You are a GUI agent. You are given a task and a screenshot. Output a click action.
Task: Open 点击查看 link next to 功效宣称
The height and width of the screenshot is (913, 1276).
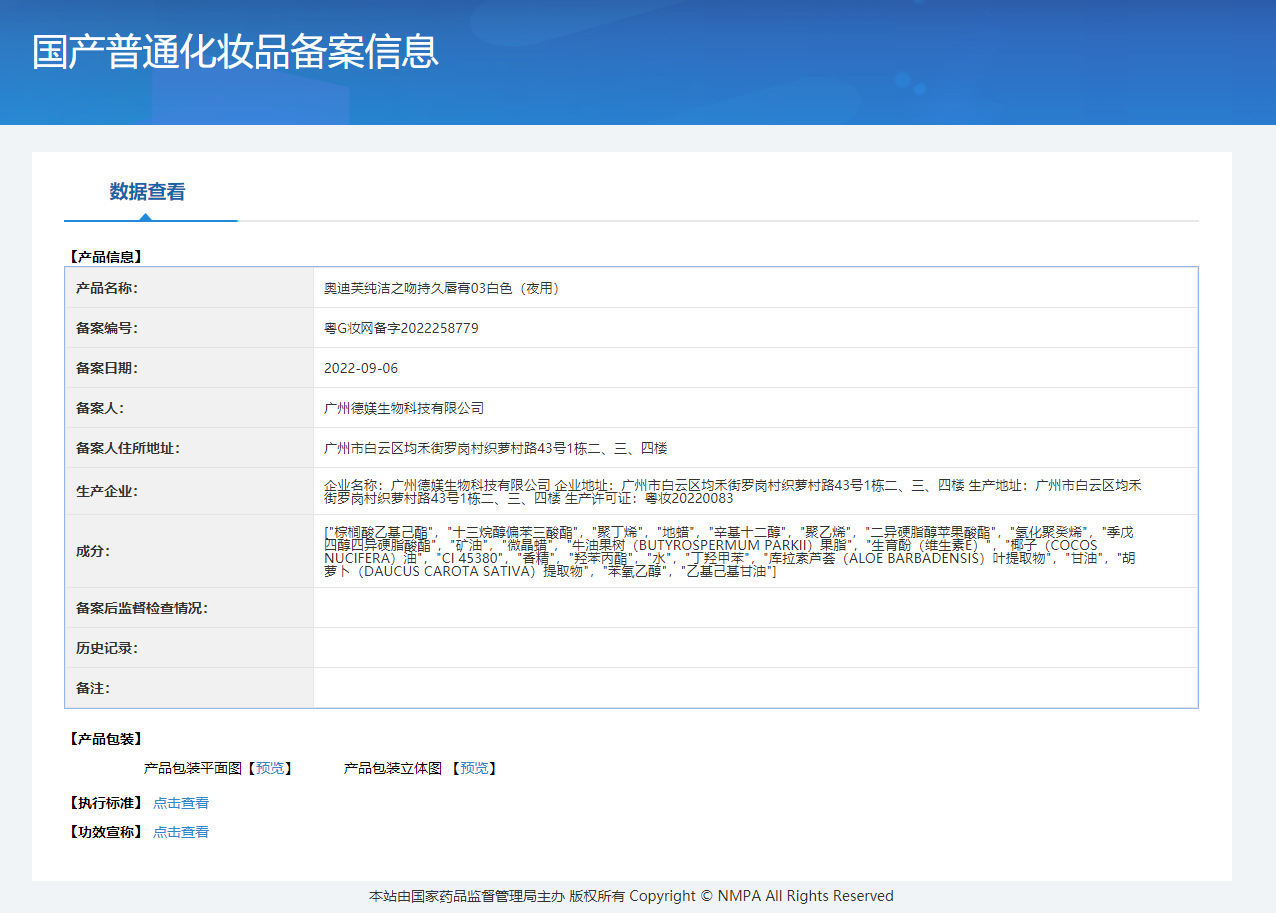coord(181,832)
